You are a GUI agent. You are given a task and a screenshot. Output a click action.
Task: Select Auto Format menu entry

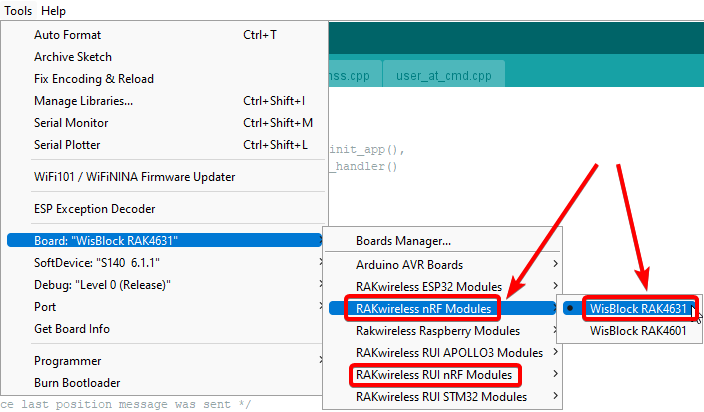tap(67, 35)
